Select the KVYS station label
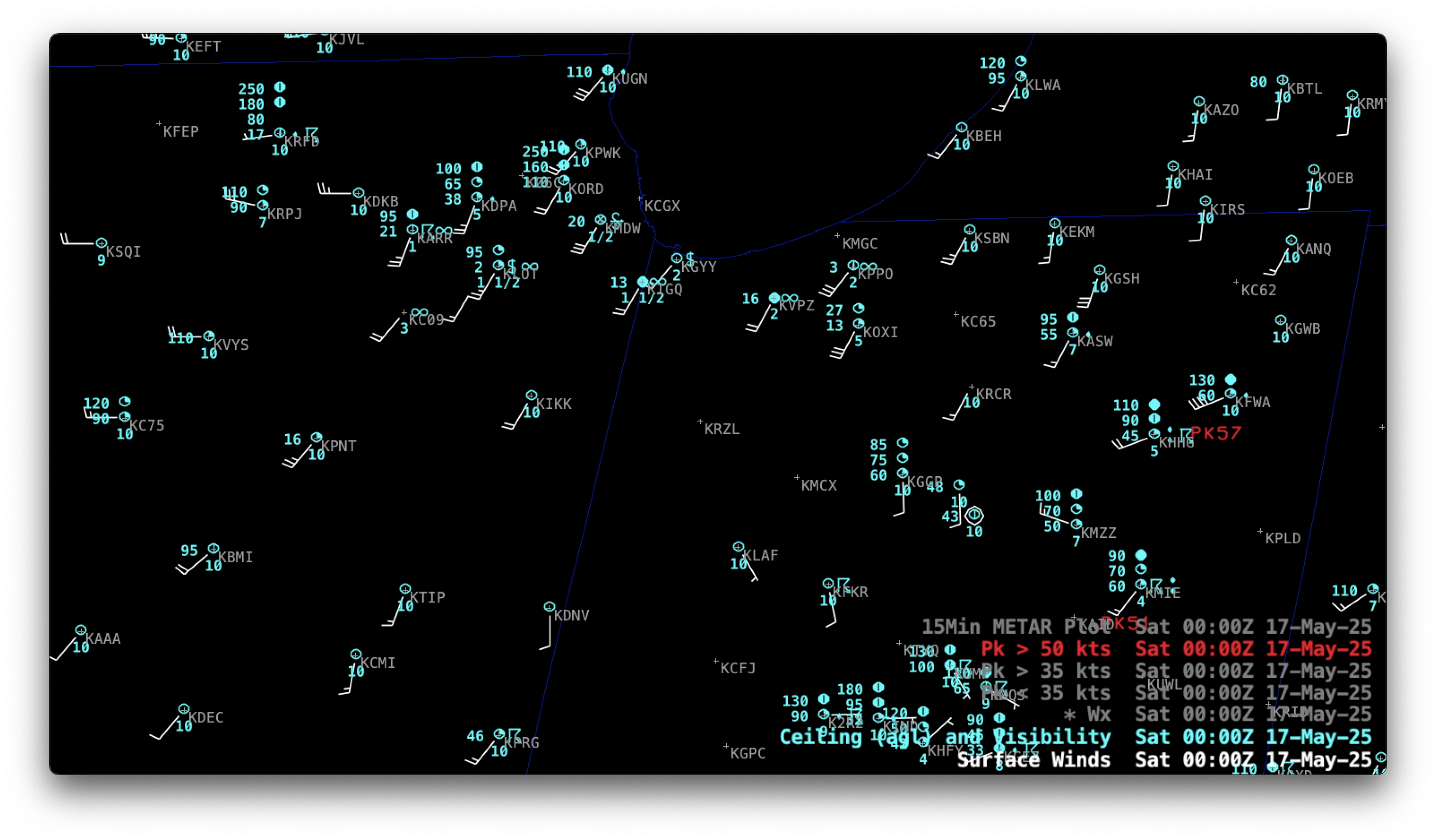Image resolution: width=1436 pixels, height=840 pixels. [x=231, y=345]
